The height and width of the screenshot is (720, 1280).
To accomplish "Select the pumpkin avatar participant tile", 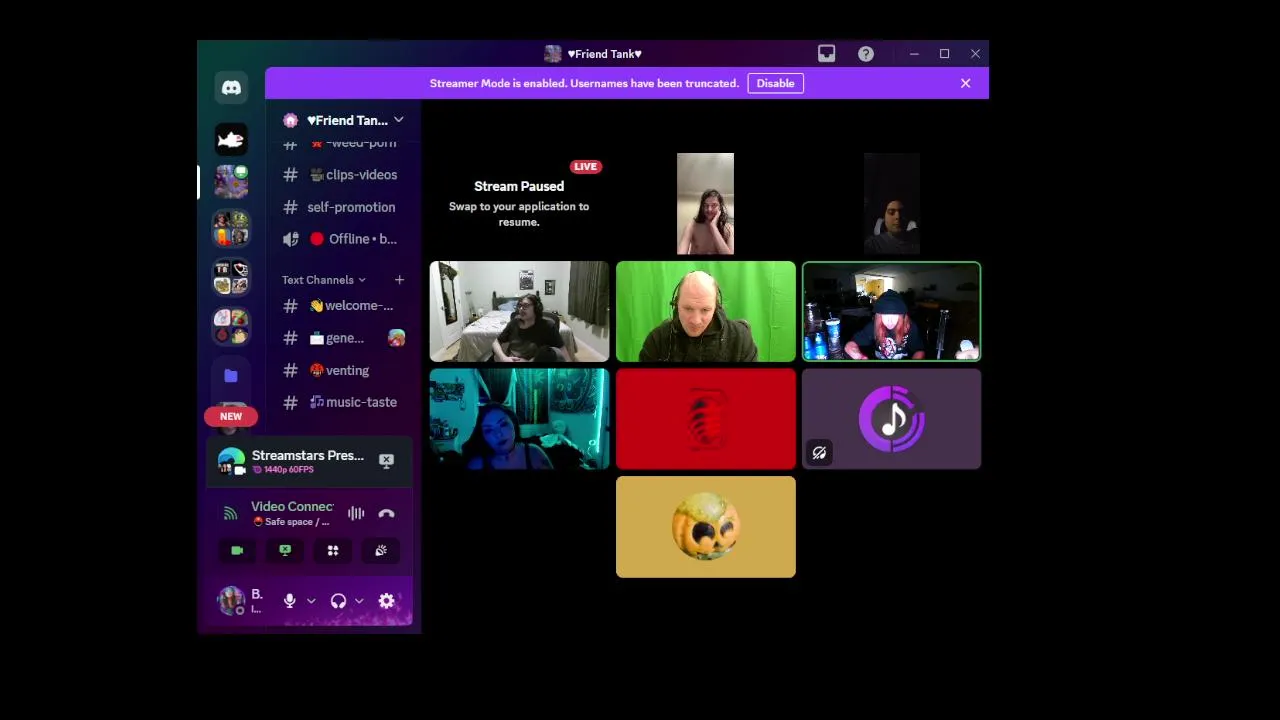I will (706, 527).
